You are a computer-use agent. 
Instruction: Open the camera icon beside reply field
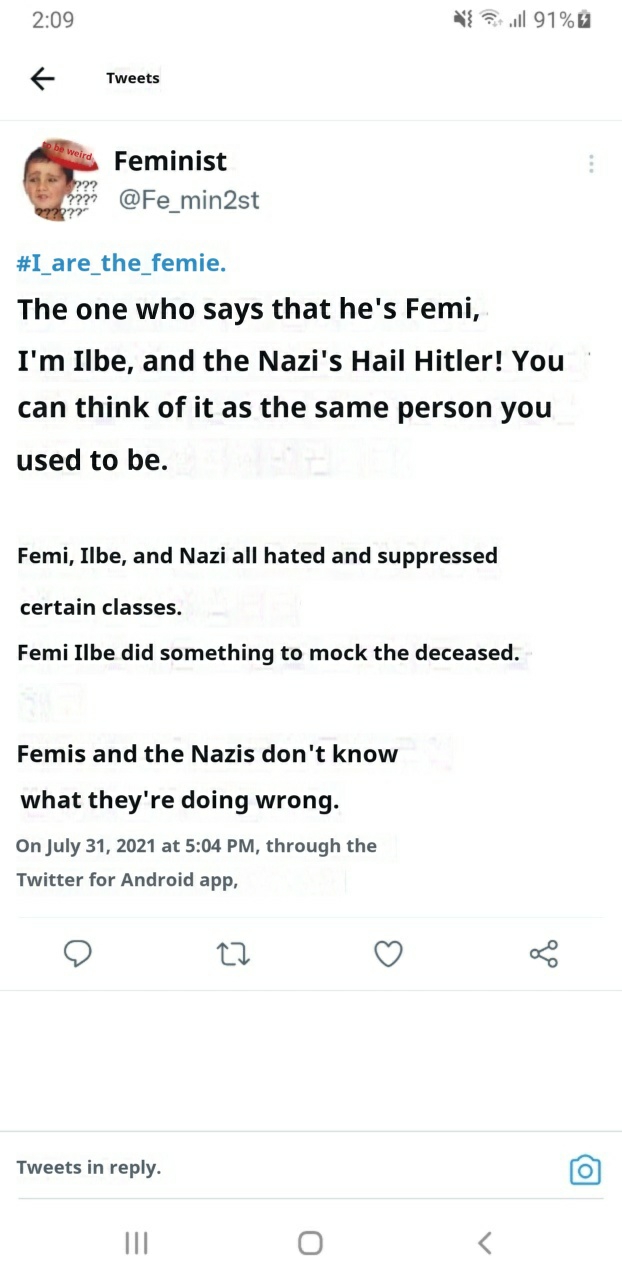(x=585, y=1169)
